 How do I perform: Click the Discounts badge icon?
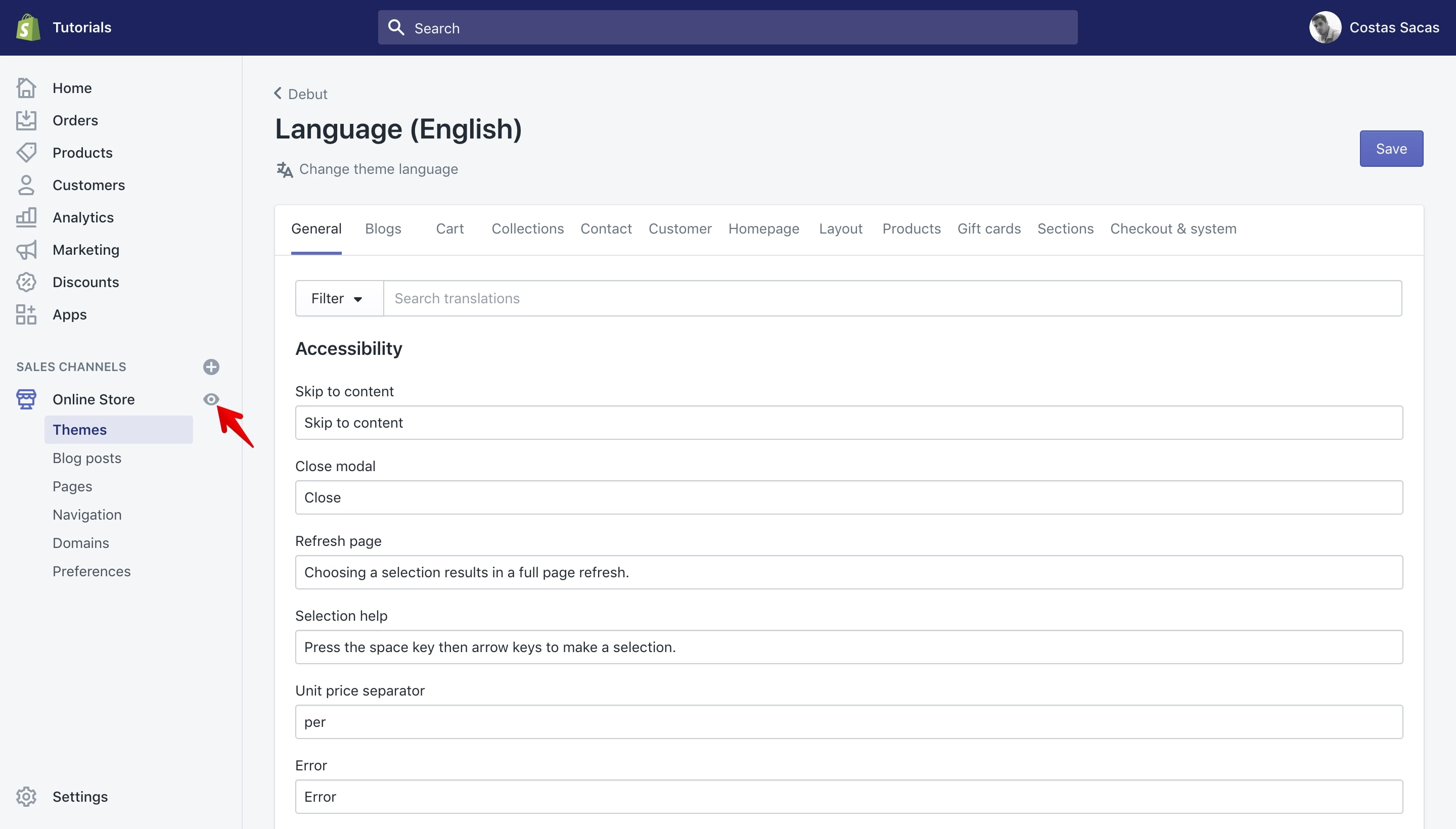pyautogui.click(x=26, y=283)
